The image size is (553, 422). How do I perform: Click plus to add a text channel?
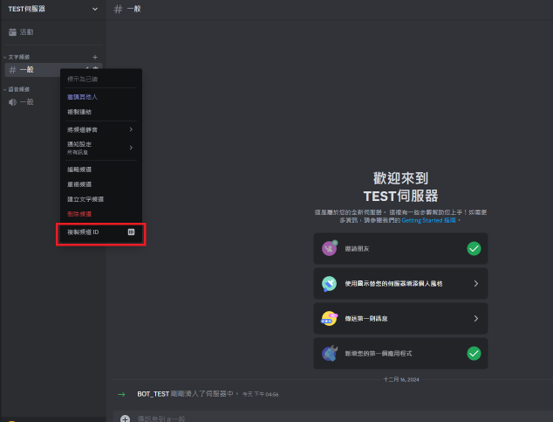(x=95, y=57)
